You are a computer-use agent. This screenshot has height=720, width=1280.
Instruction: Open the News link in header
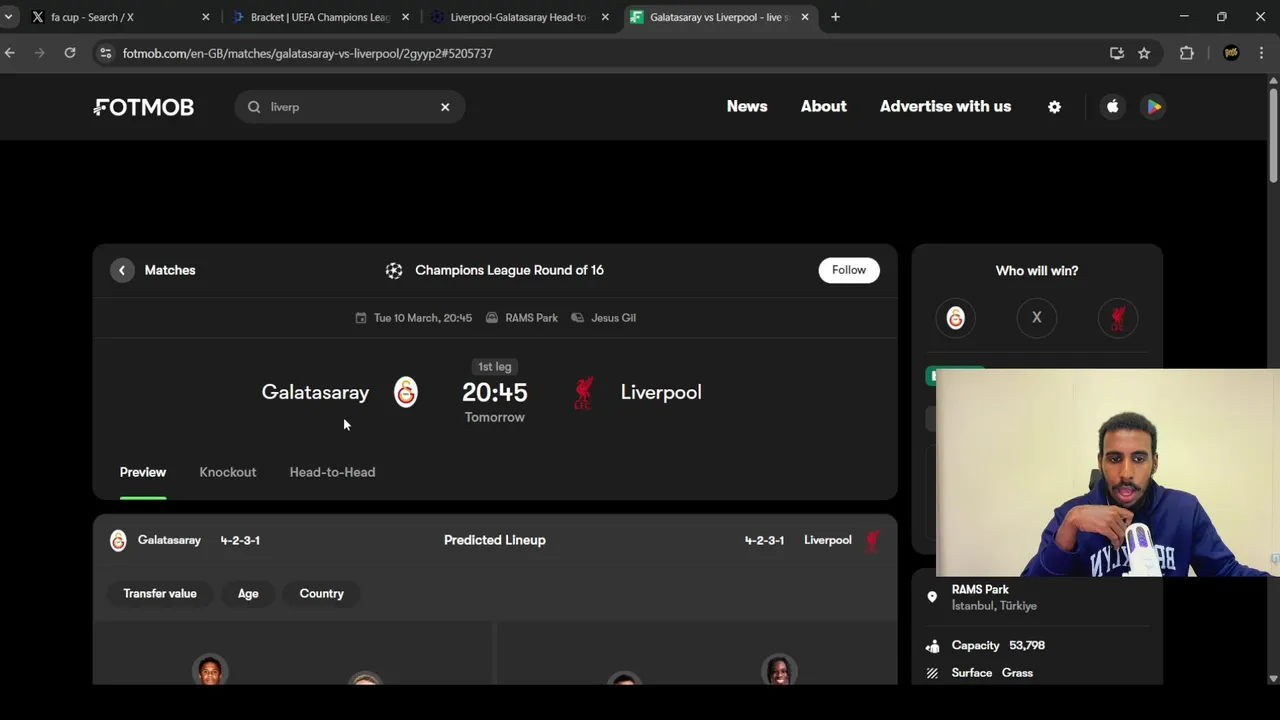pos(747,106)
